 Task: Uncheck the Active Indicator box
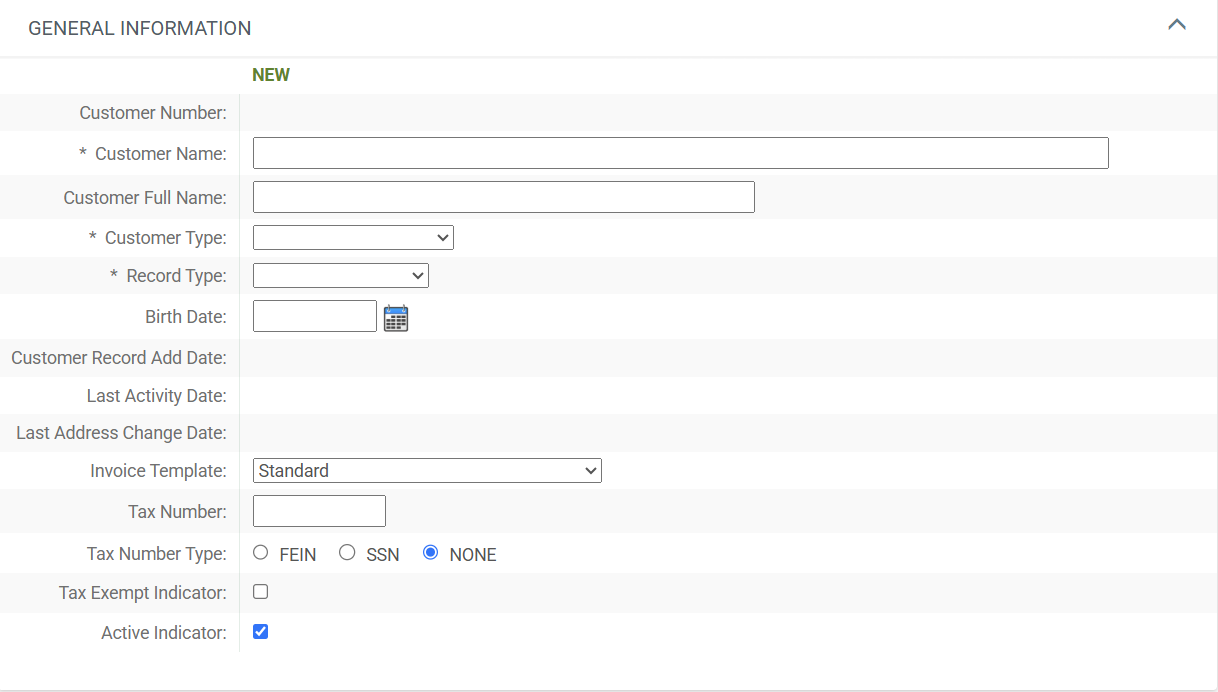coord(260,631)
